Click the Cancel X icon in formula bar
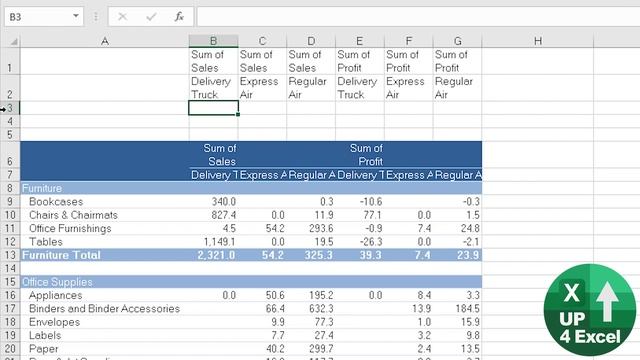Viewport: 640px width, 360px height. click(x=122, y=17)
